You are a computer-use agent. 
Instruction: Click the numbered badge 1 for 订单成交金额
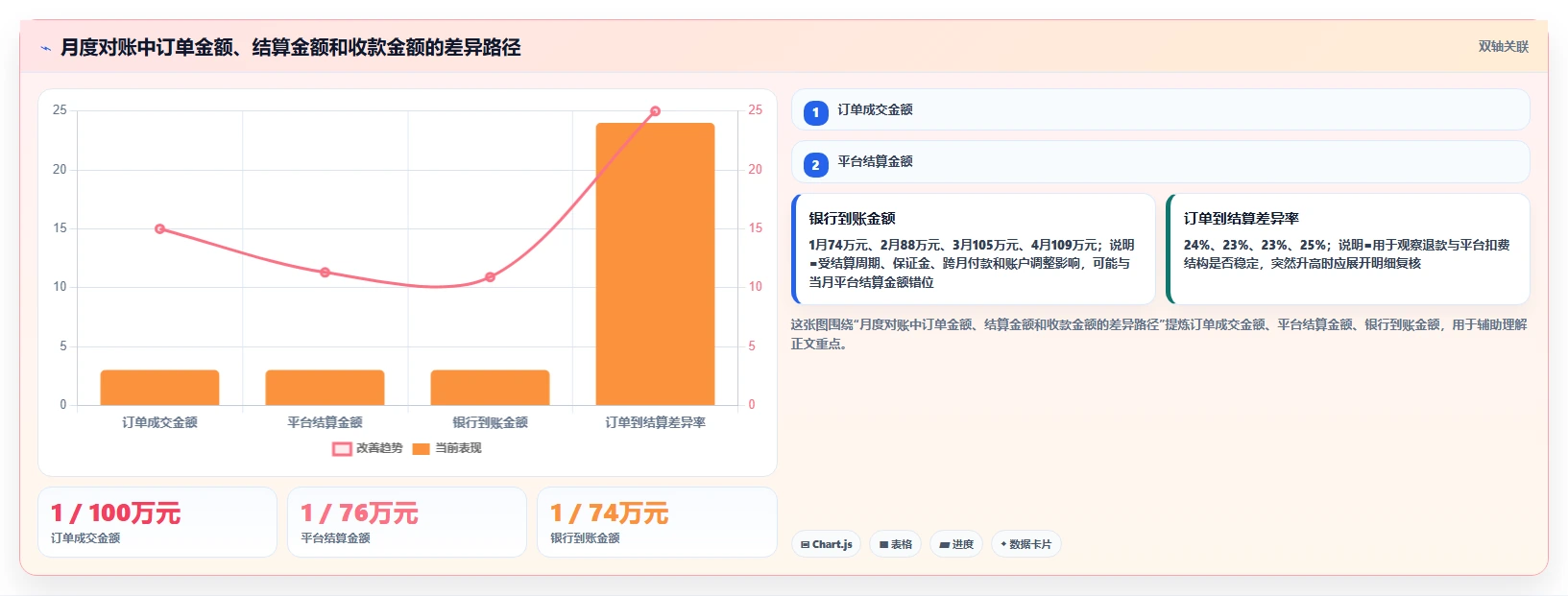tap(815, 113)
